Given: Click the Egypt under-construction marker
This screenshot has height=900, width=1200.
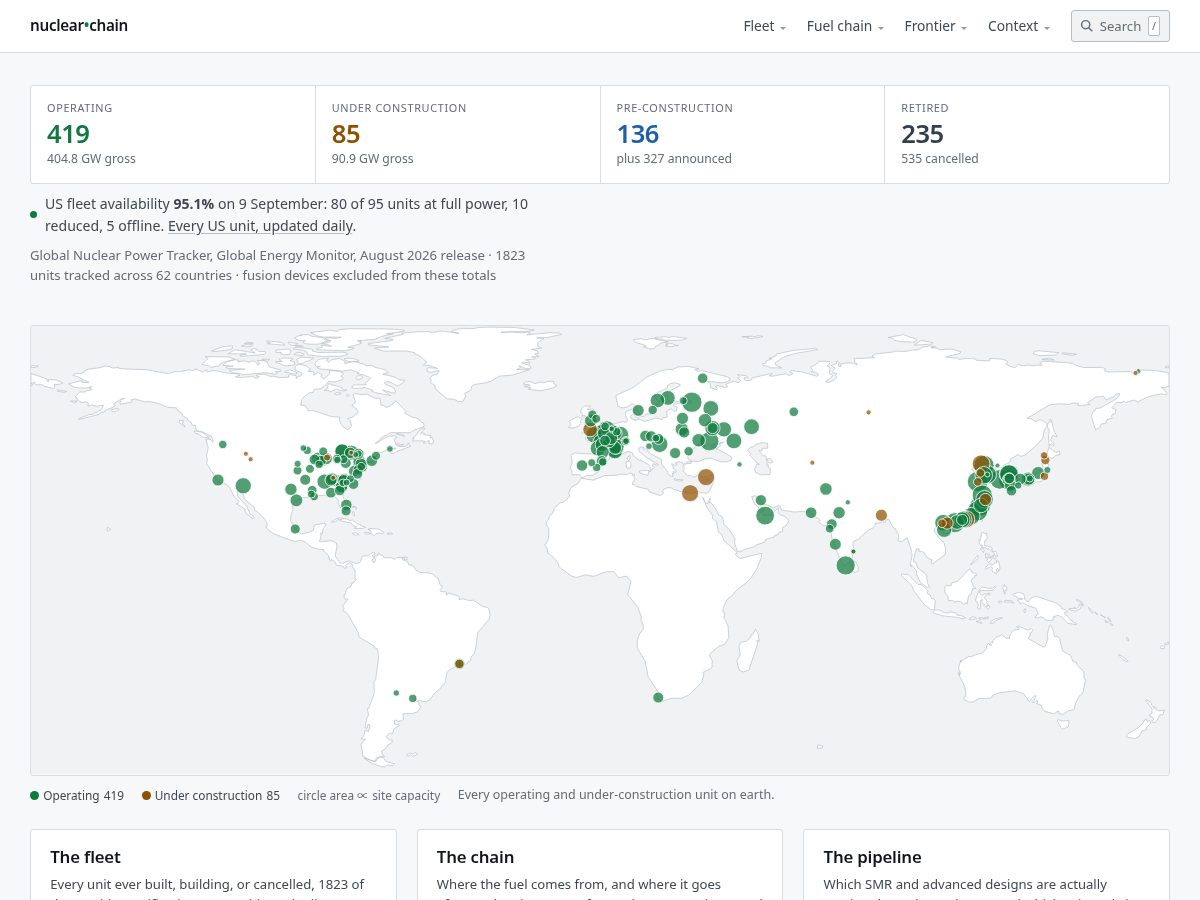Looking at the screenshot, I should click(x=690, y=493).
